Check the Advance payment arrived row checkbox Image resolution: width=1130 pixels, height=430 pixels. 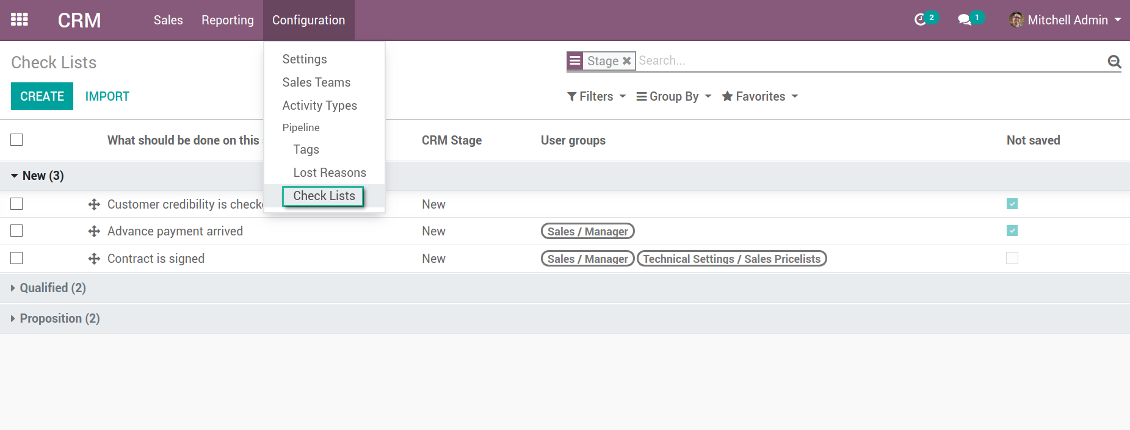[16, 231]
